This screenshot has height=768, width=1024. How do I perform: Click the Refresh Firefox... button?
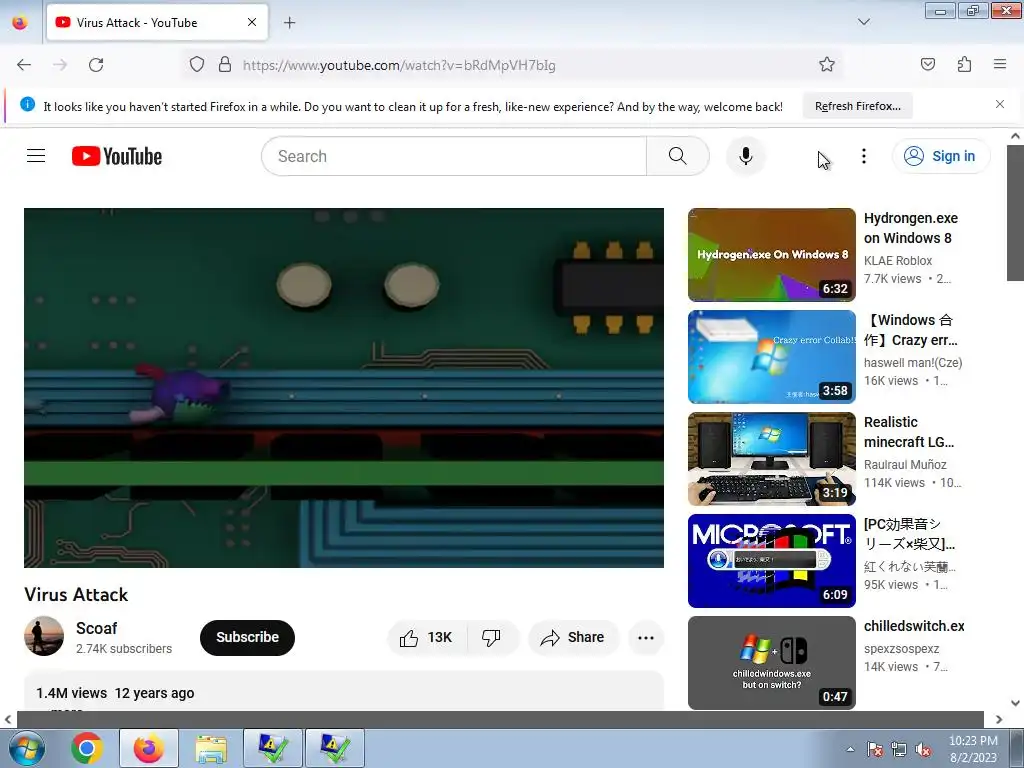[857, 106]
